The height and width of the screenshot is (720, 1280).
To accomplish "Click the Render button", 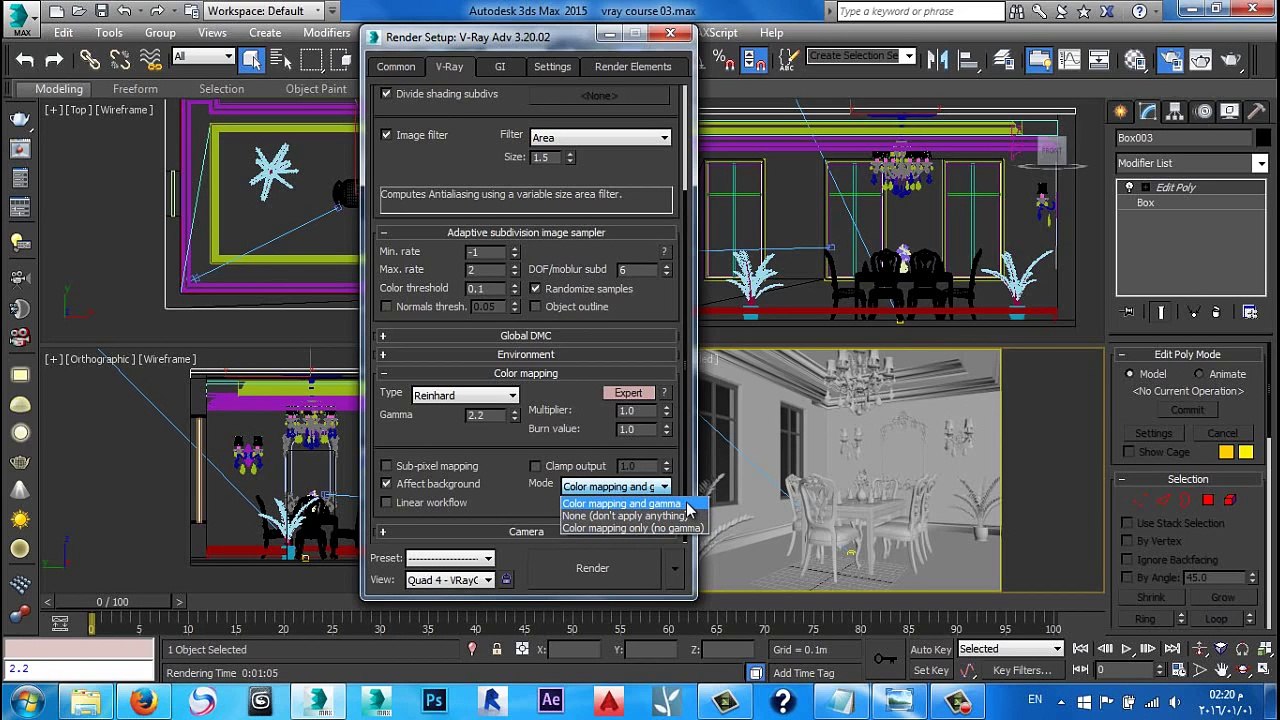I will click(x=592, y=568).
